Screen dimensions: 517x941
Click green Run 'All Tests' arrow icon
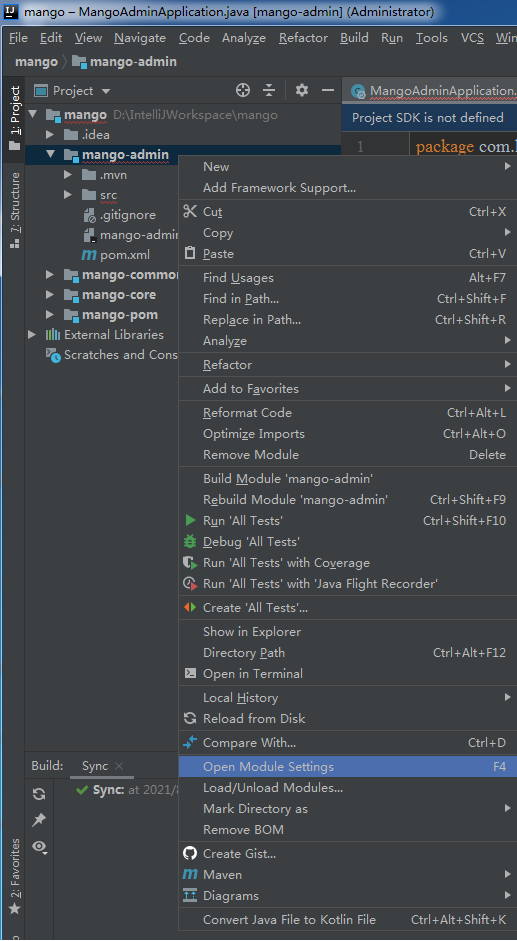pyautogui.click(x=190, y=520)
